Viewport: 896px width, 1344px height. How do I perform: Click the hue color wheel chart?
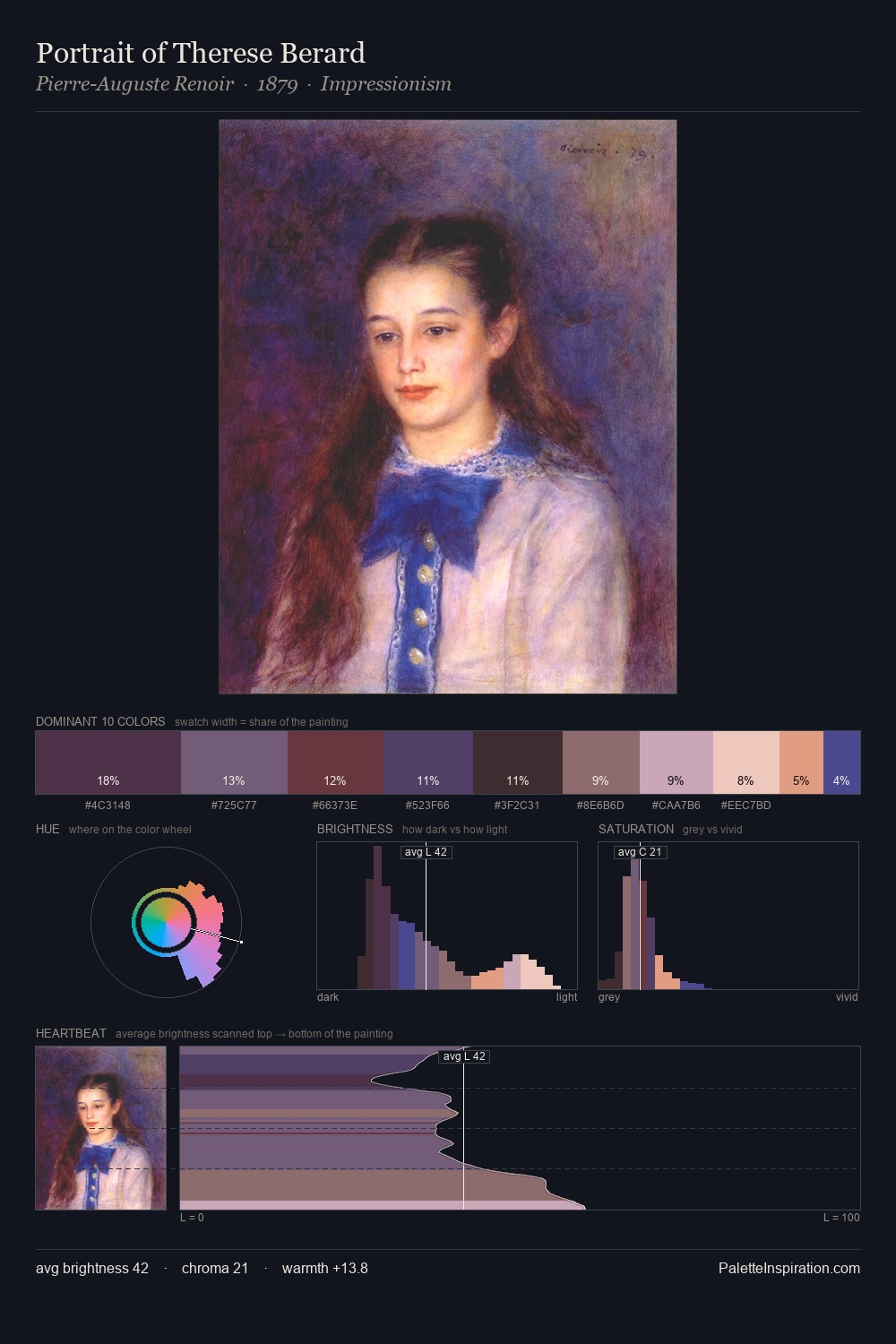coord(166,922)
